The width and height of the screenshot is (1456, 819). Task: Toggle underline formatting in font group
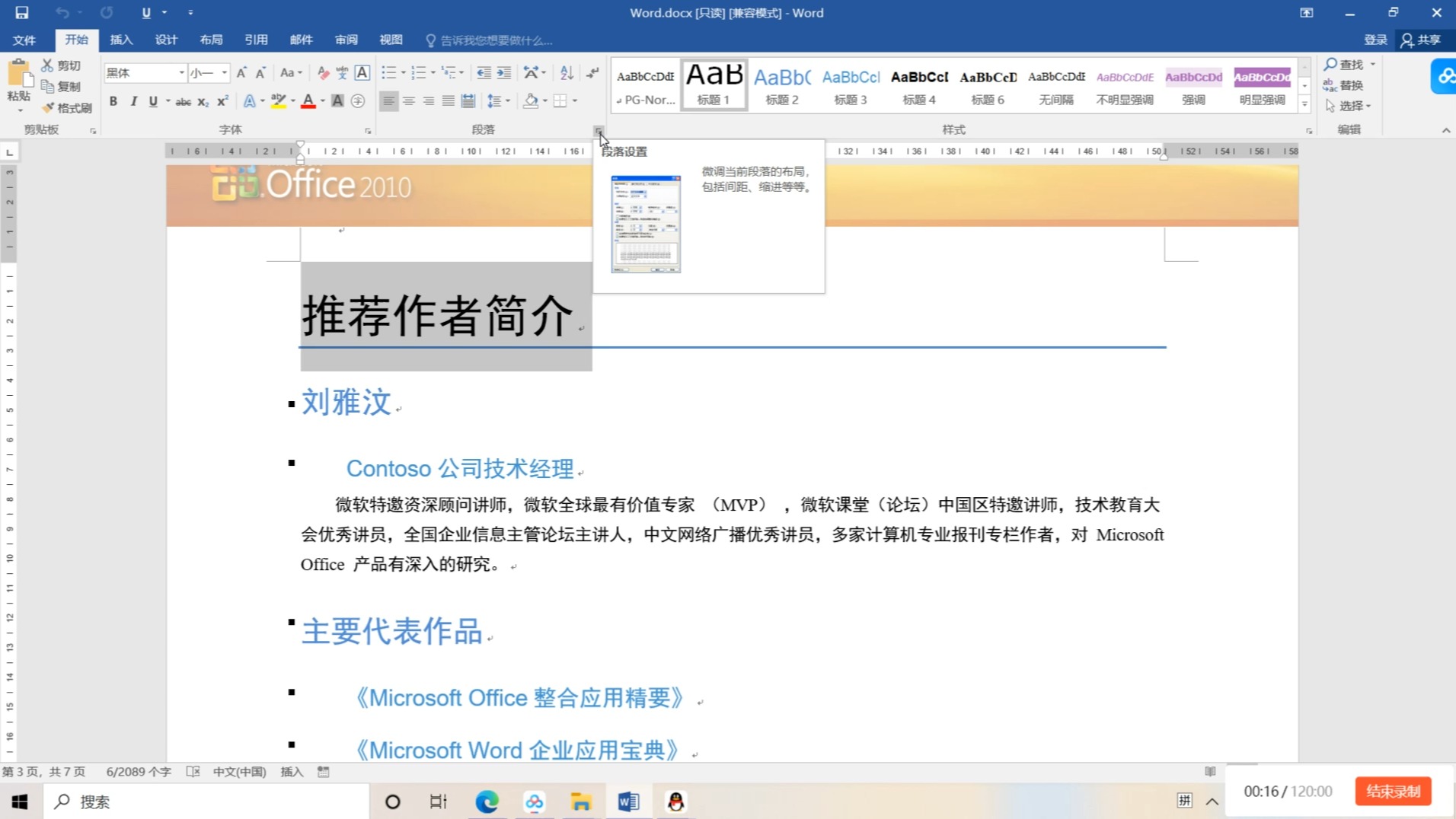coord(153,100)
